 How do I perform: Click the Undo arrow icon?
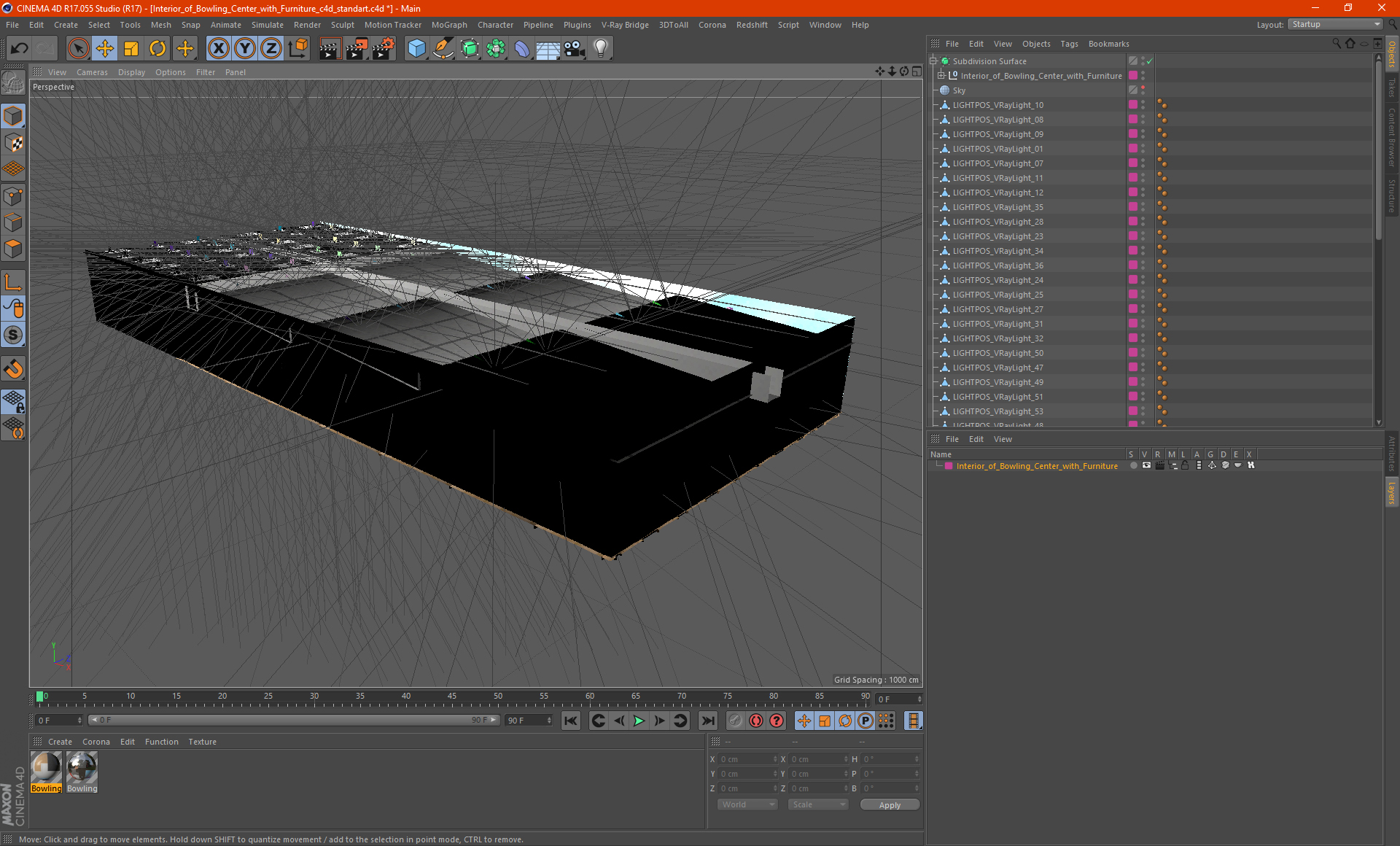point(20,49)
